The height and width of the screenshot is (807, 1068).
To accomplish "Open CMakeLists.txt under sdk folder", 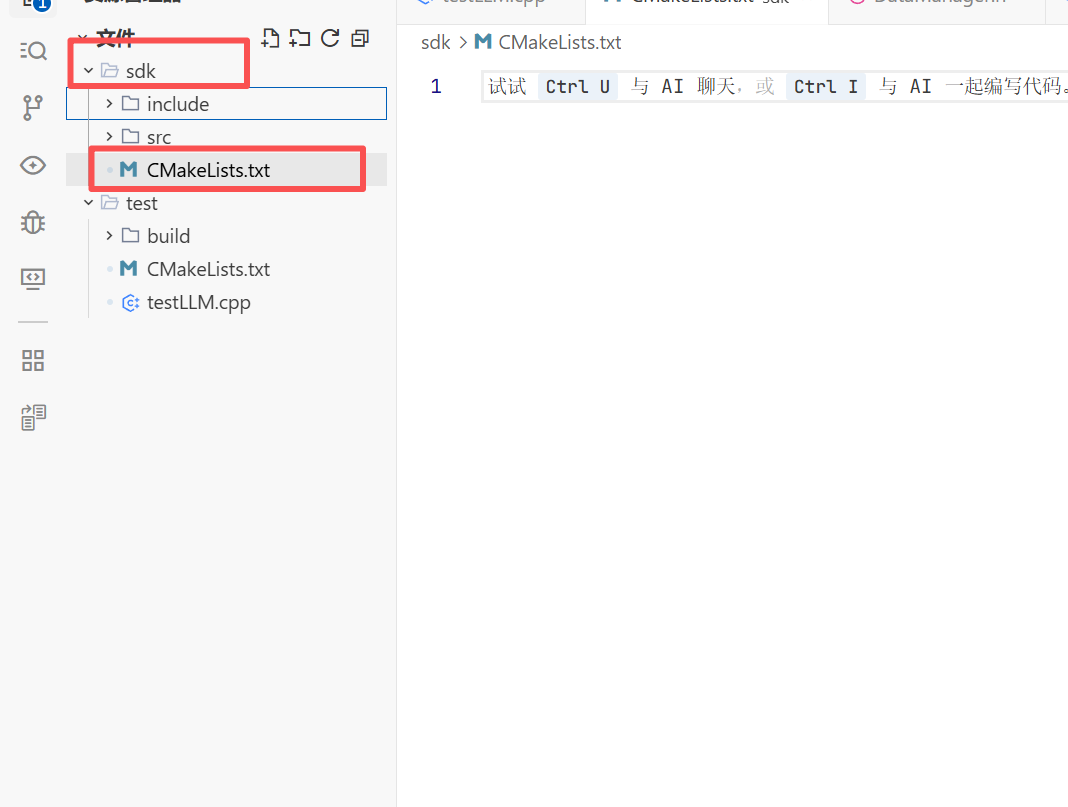I will click(x=226, y=170).
